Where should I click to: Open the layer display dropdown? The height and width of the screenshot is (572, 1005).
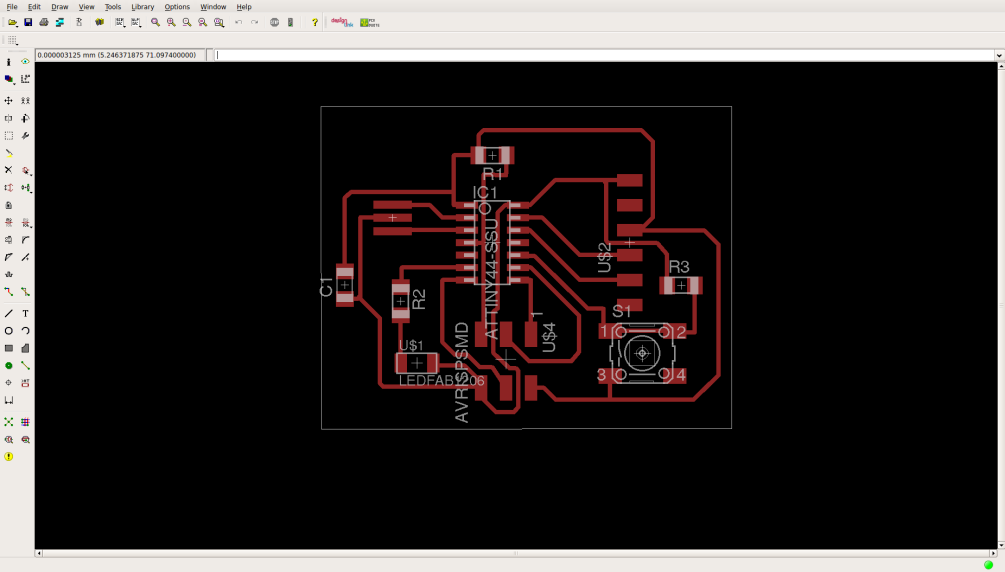(9, 79)
